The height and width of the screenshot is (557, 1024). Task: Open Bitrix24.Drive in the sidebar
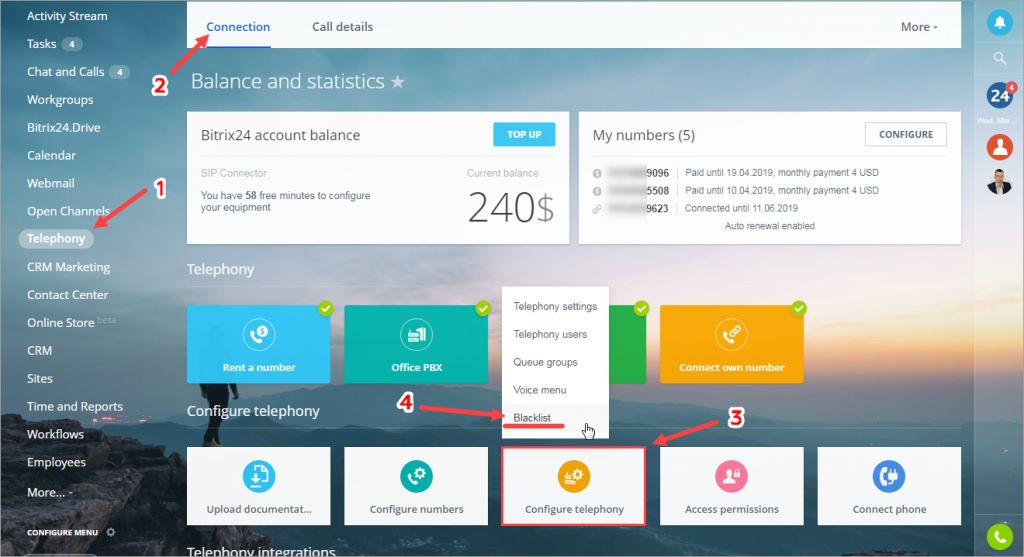(63, 127)
